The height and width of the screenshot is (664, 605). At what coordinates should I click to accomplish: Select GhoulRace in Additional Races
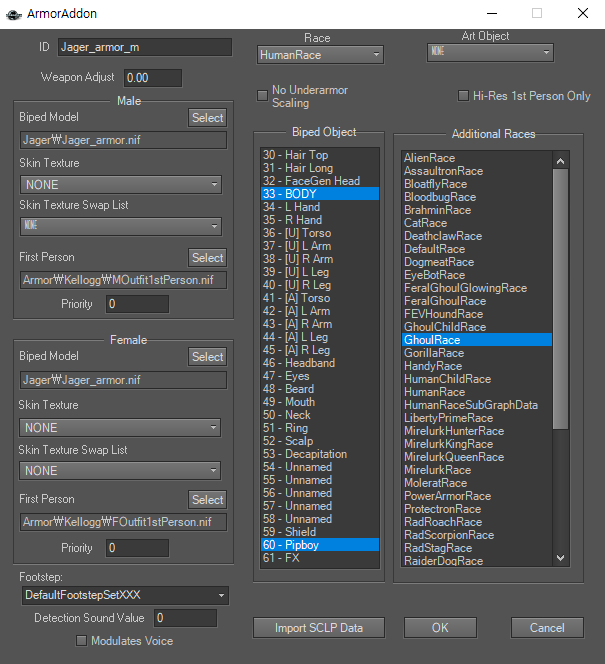(477, 340)
